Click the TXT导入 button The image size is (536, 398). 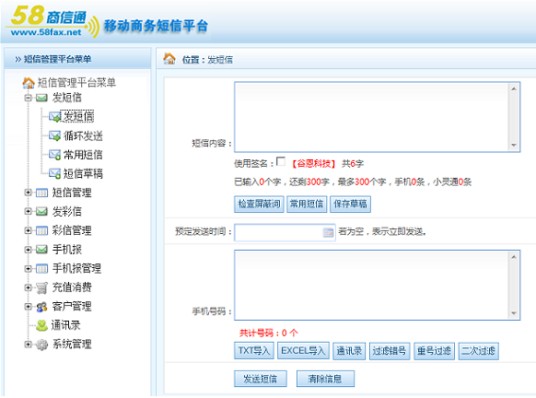[254, 351]
